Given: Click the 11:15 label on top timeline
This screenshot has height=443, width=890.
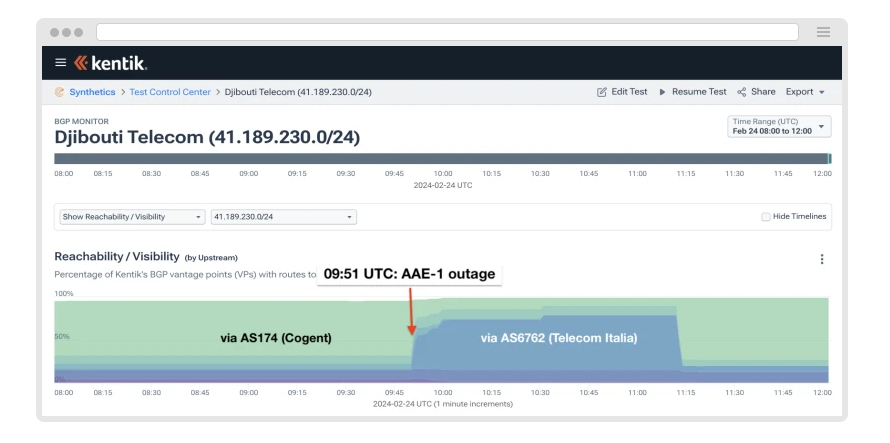Looking at the screenshot, I should (x=686, y=174).
